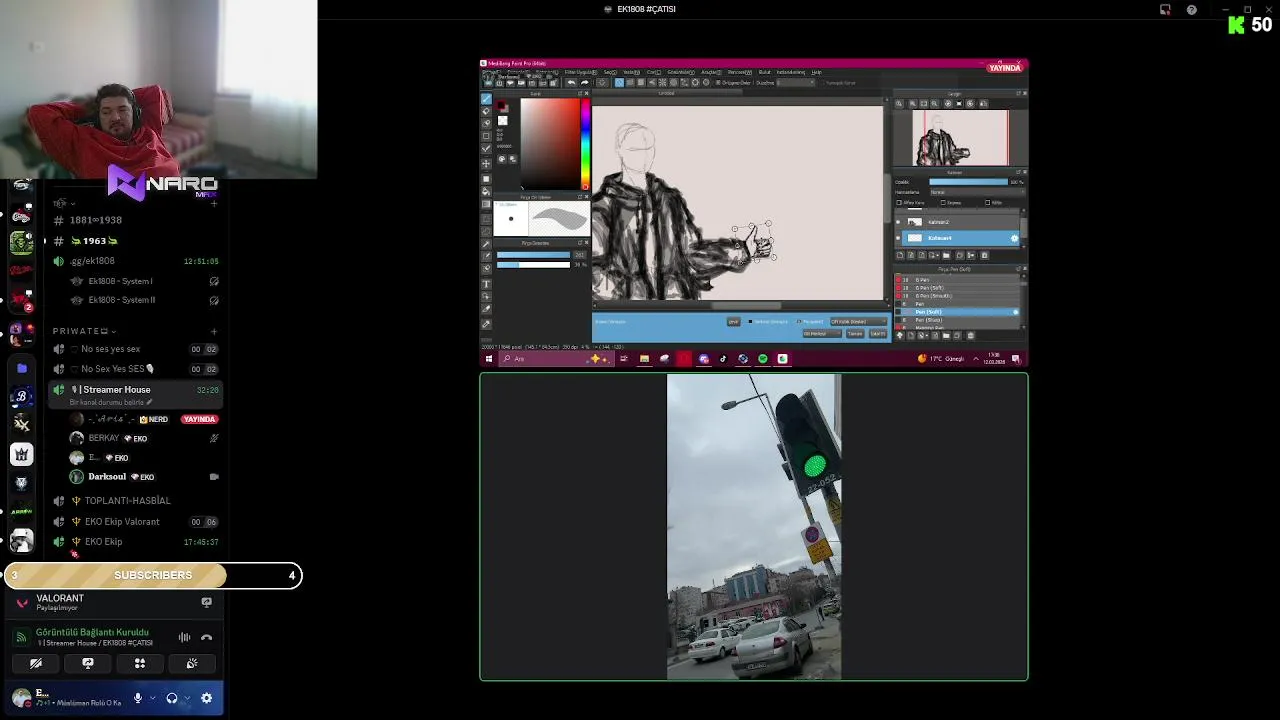Select the Text tool in MediBang
Screen dimensions: 1280x720
coord(486,283)
